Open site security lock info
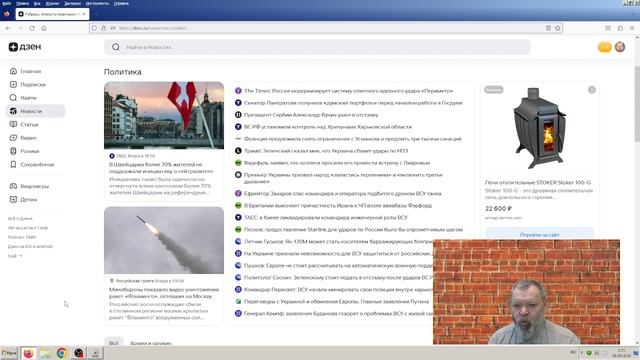 [x=104, y=28]
